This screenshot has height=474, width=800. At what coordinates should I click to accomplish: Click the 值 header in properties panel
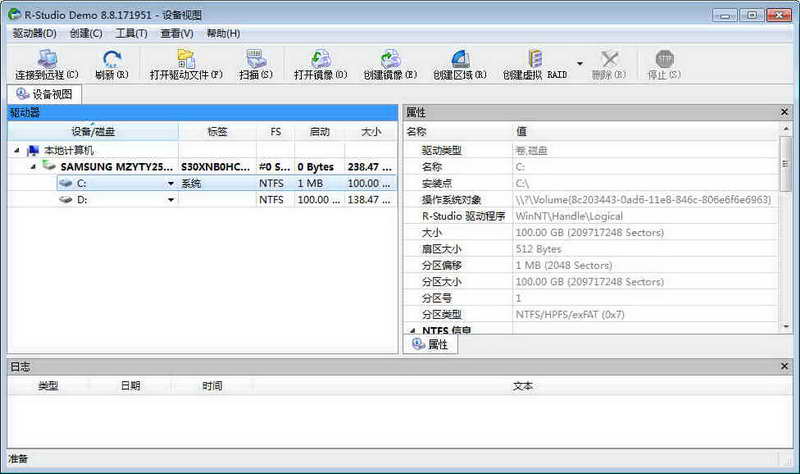[645, 132]
